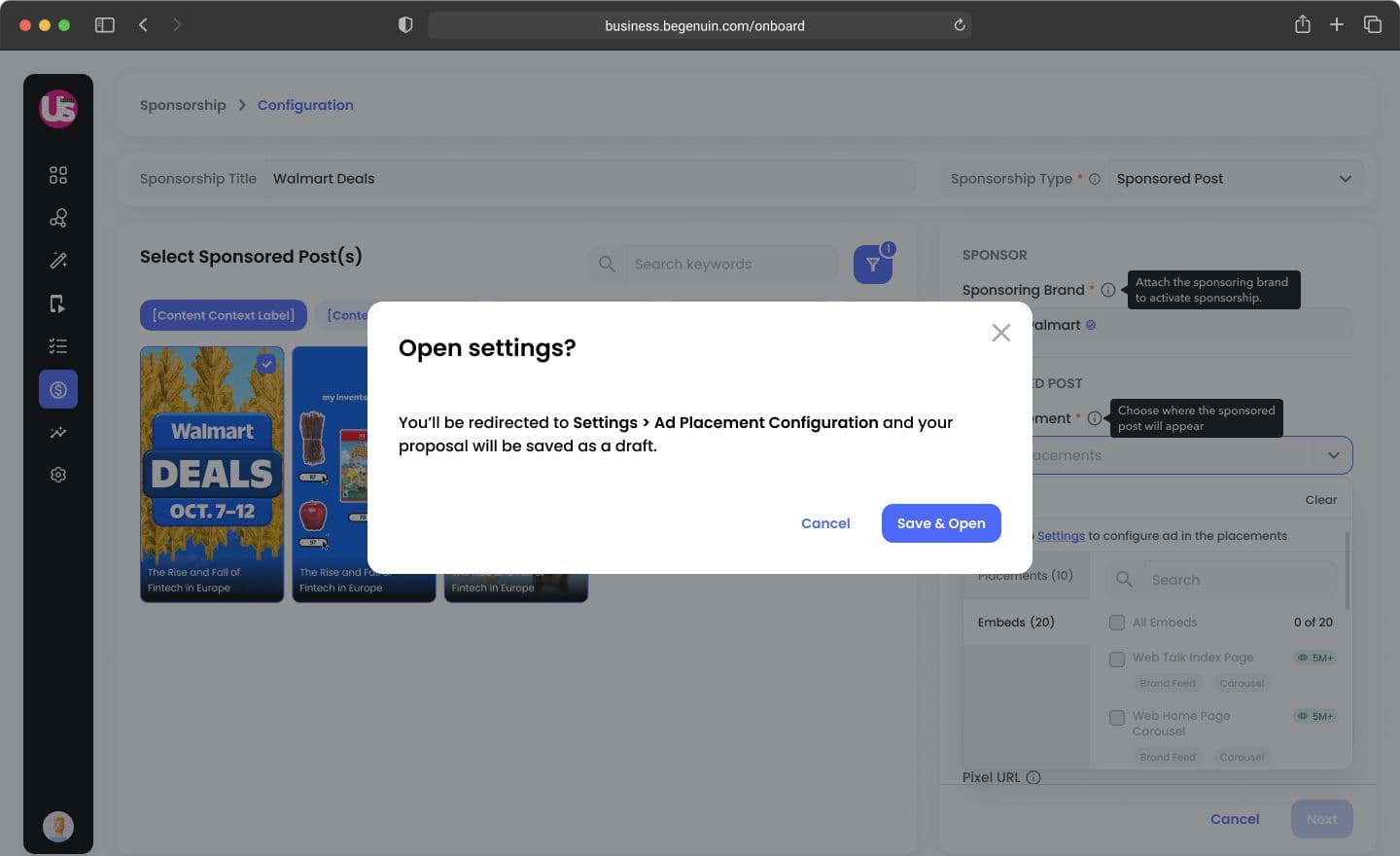Open the analytics trend icon in sidebar
Screen dimensions: 1400x856
(x=58, y=432)
